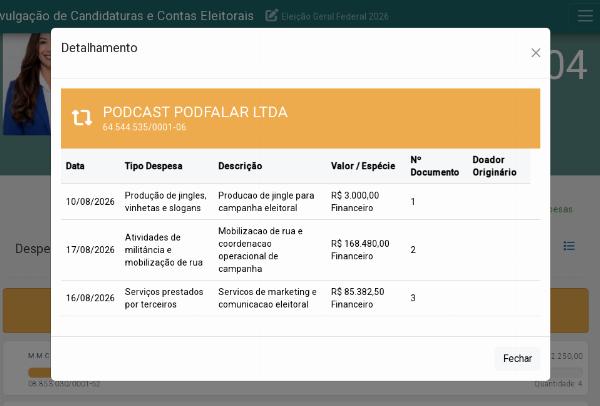The width and height of the screenshot is (600, 406).
Task: Click 'Servicos de marketing e comunicacao eleitoral'
Action: (x=267, y=298)
